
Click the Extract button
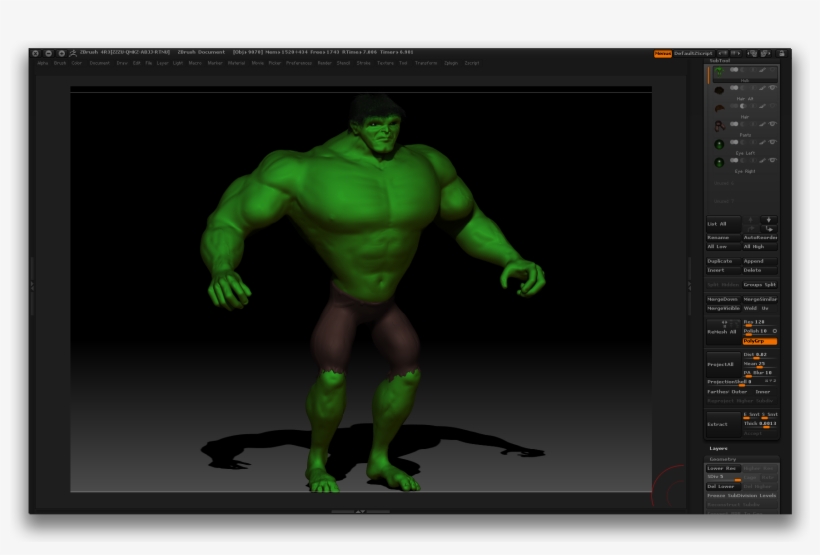point(724,424)
